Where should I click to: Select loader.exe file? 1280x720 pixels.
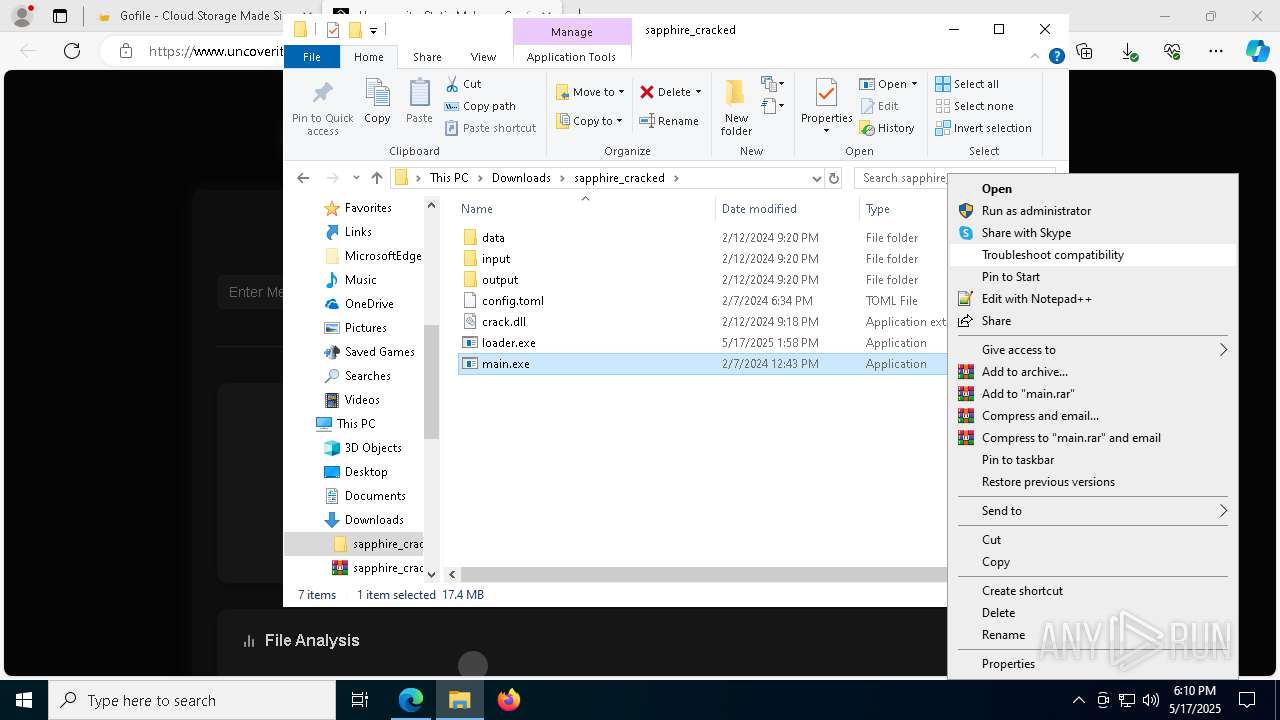tap(508, 343)
